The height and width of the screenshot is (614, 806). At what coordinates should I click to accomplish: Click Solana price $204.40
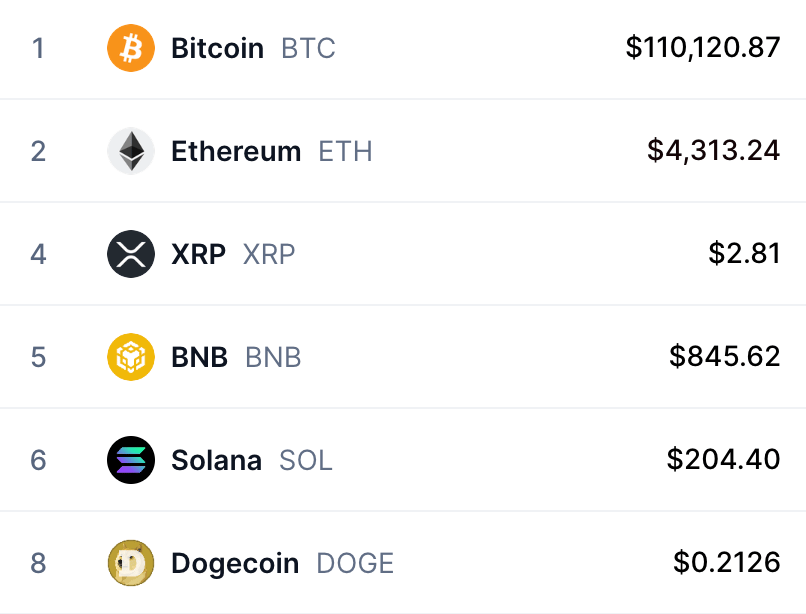(723, 459)
